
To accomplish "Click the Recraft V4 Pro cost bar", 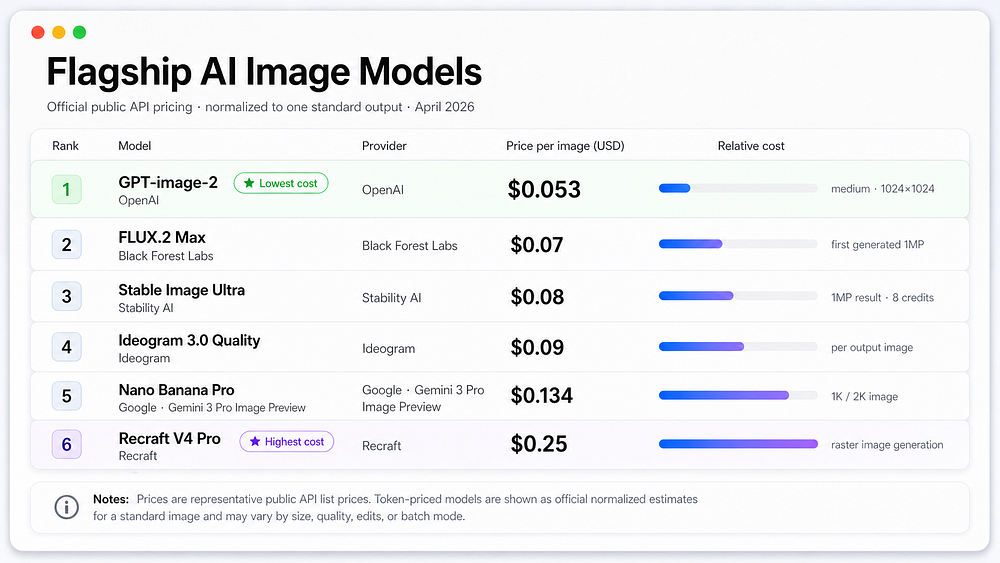I will click(738, 444).
